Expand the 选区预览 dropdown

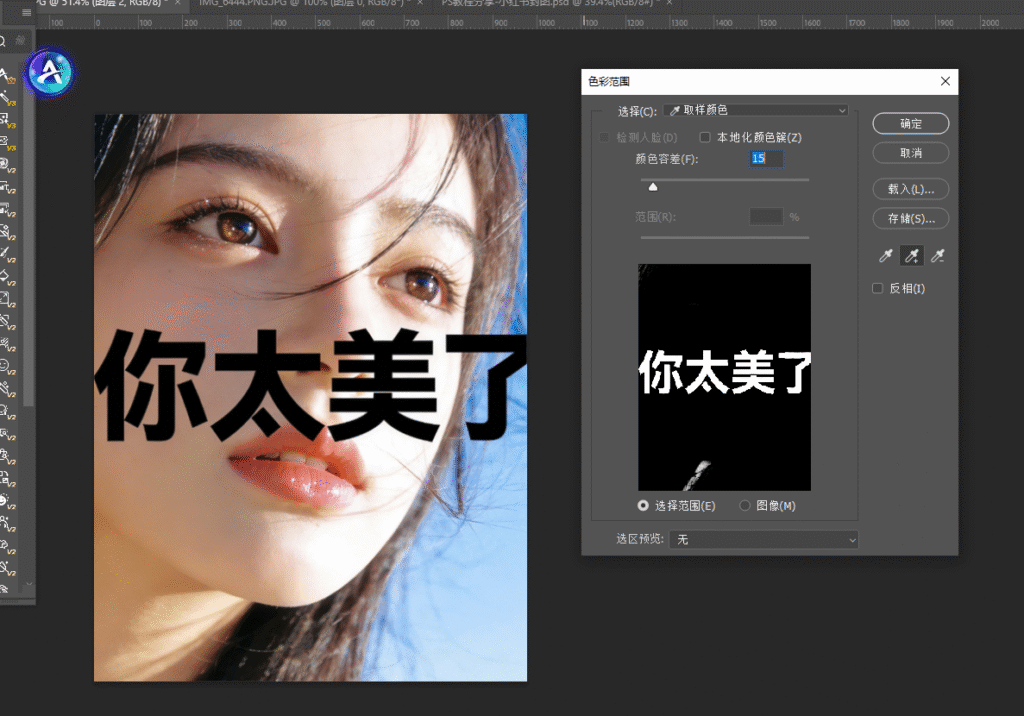pyautogui.click(x=765, y=539)
